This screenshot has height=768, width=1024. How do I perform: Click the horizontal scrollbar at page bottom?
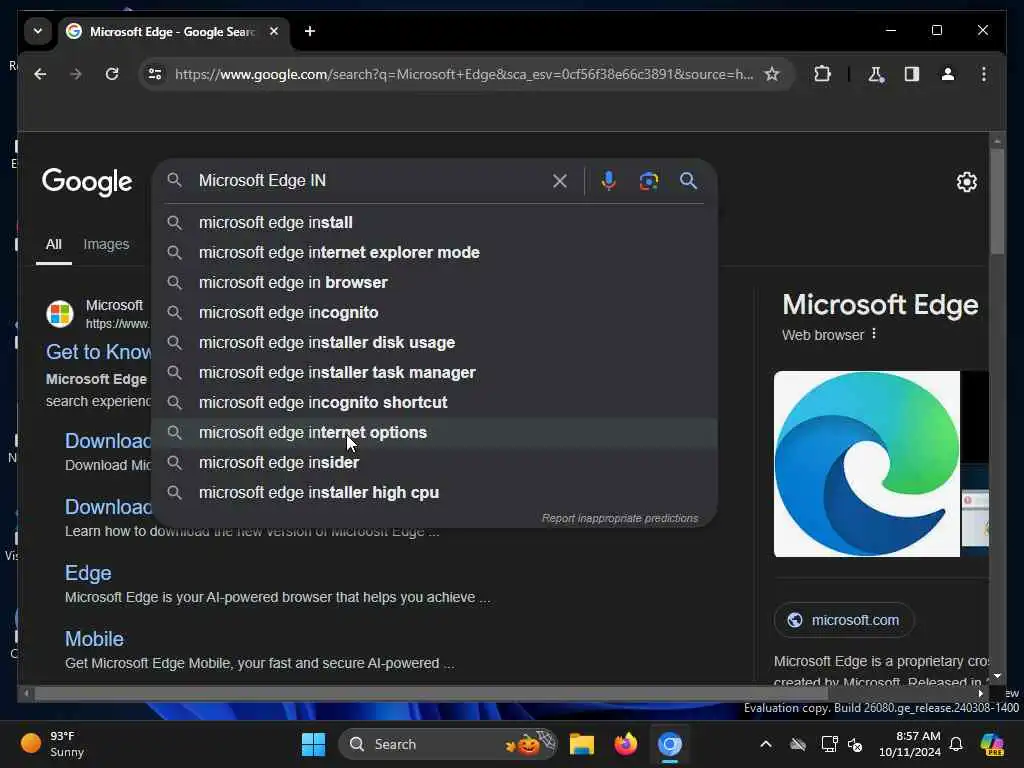coord(431,694)
